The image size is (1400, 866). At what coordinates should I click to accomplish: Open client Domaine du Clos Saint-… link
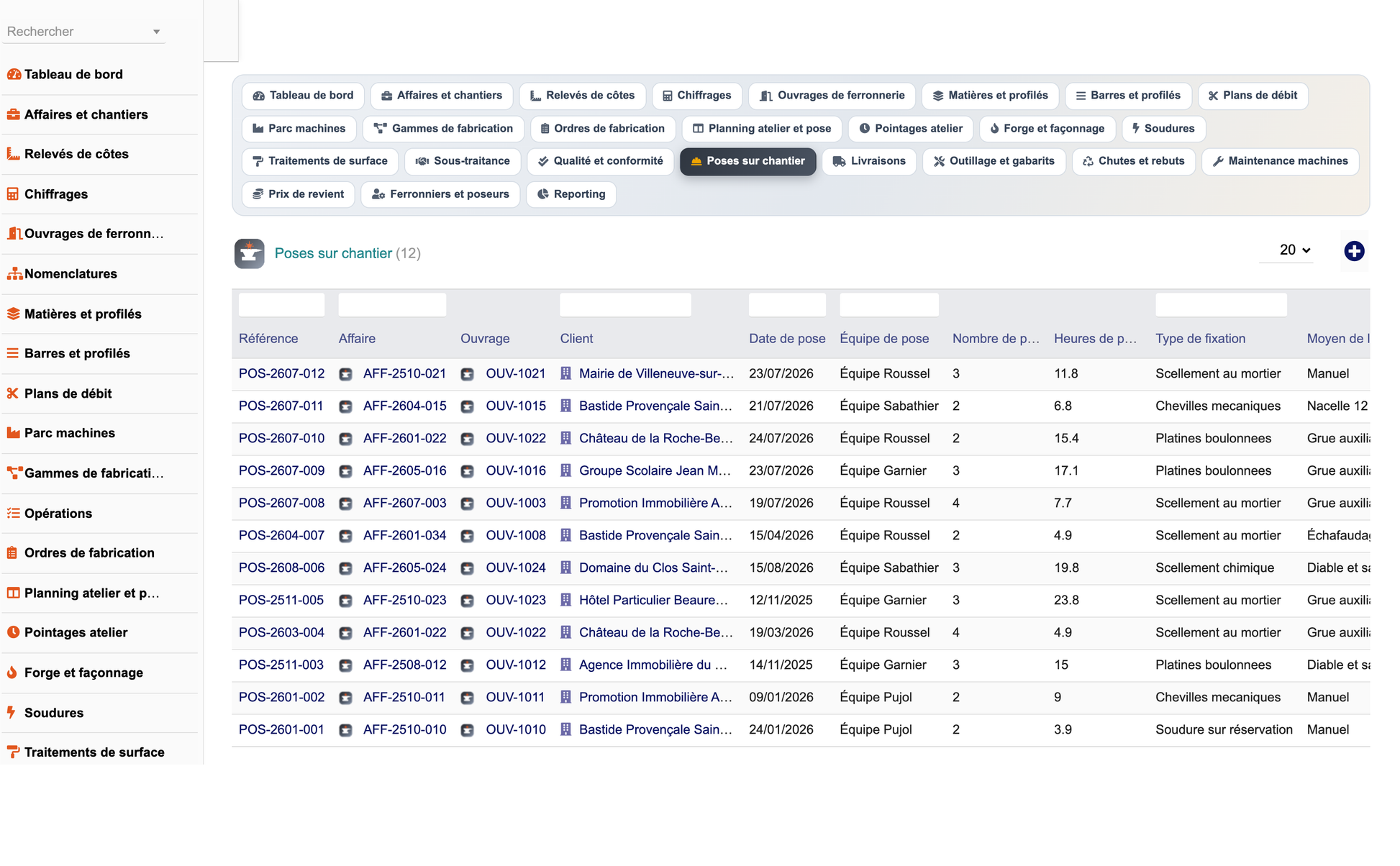[653, 568]
